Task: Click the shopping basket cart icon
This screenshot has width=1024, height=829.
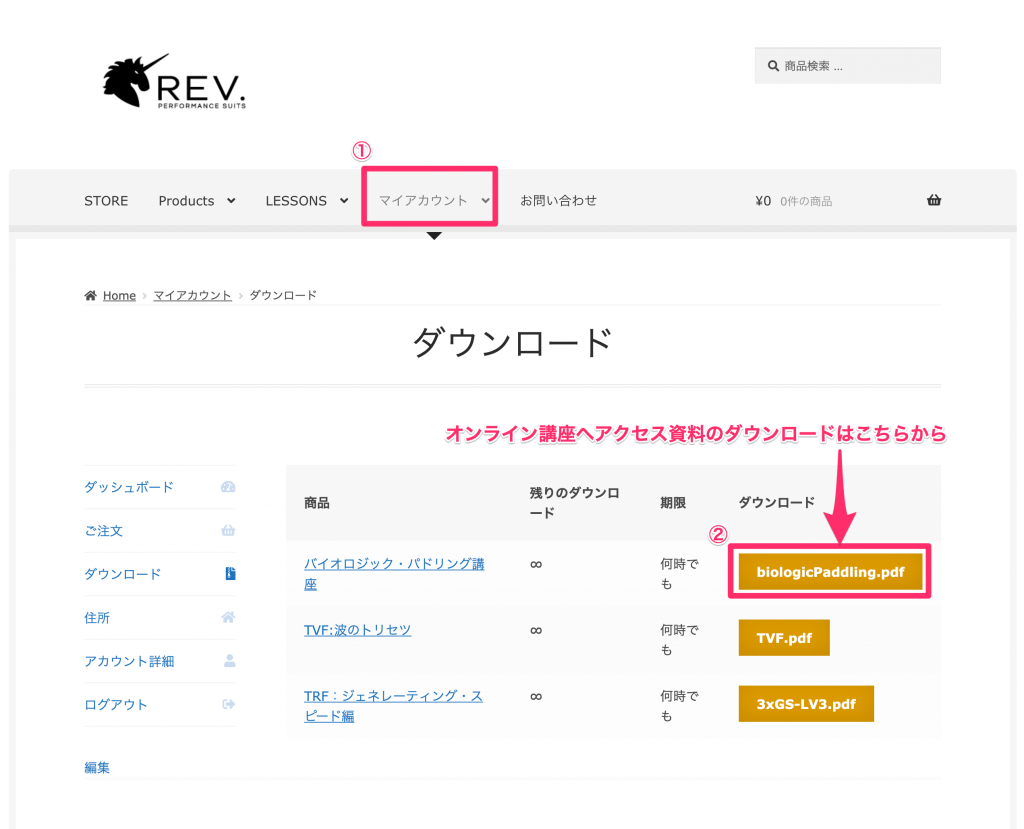Action: [934, 200]
